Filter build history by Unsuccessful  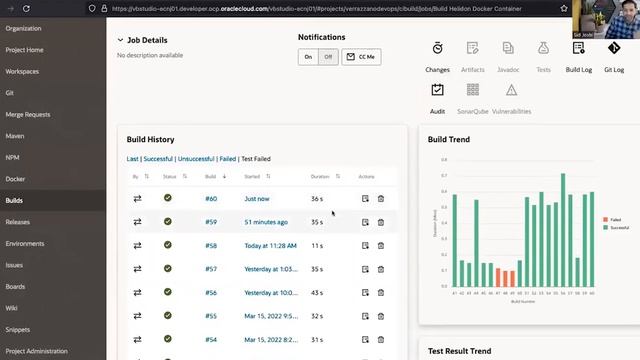196,159
